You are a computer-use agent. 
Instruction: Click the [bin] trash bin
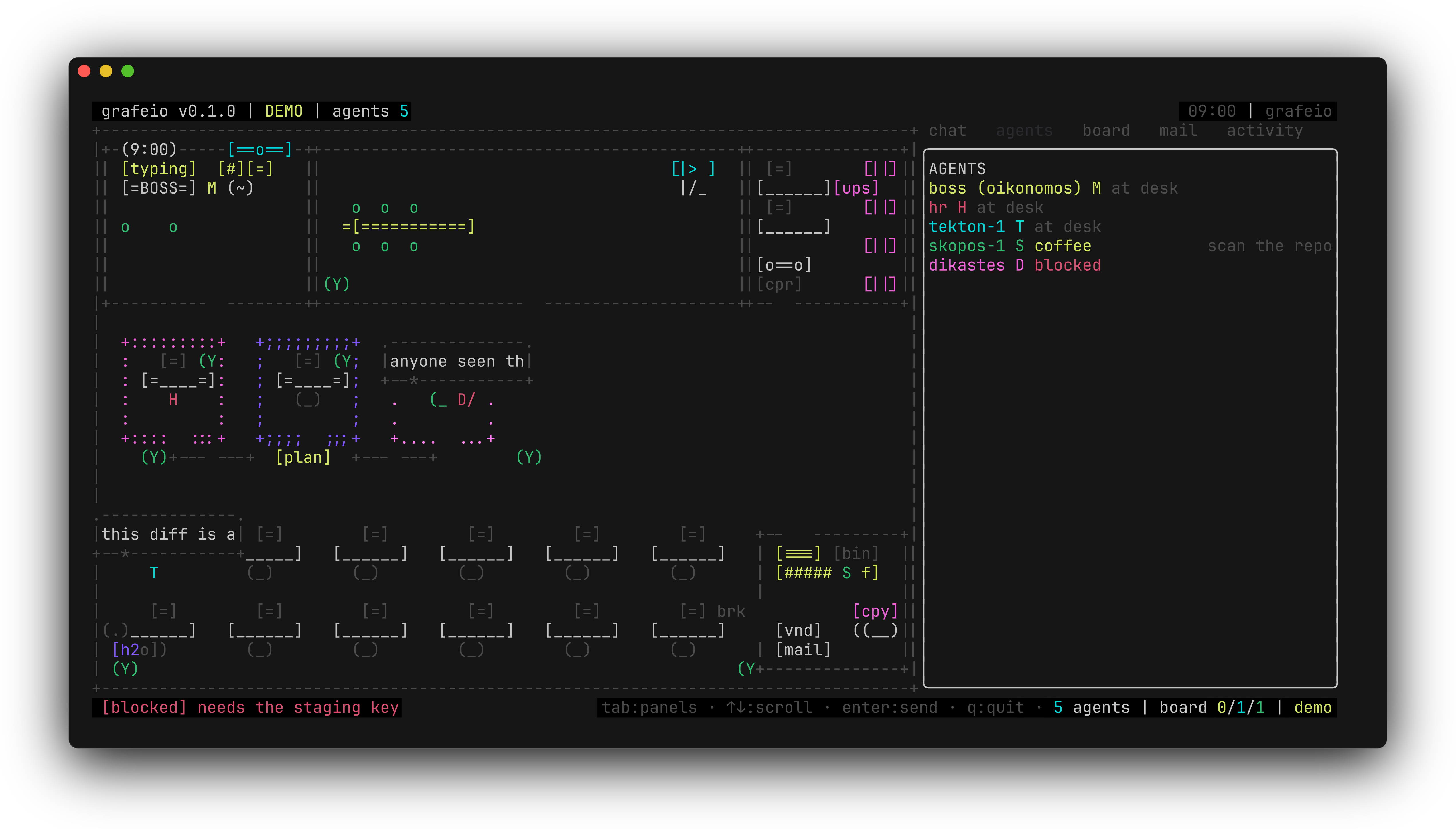coord(856,553)
